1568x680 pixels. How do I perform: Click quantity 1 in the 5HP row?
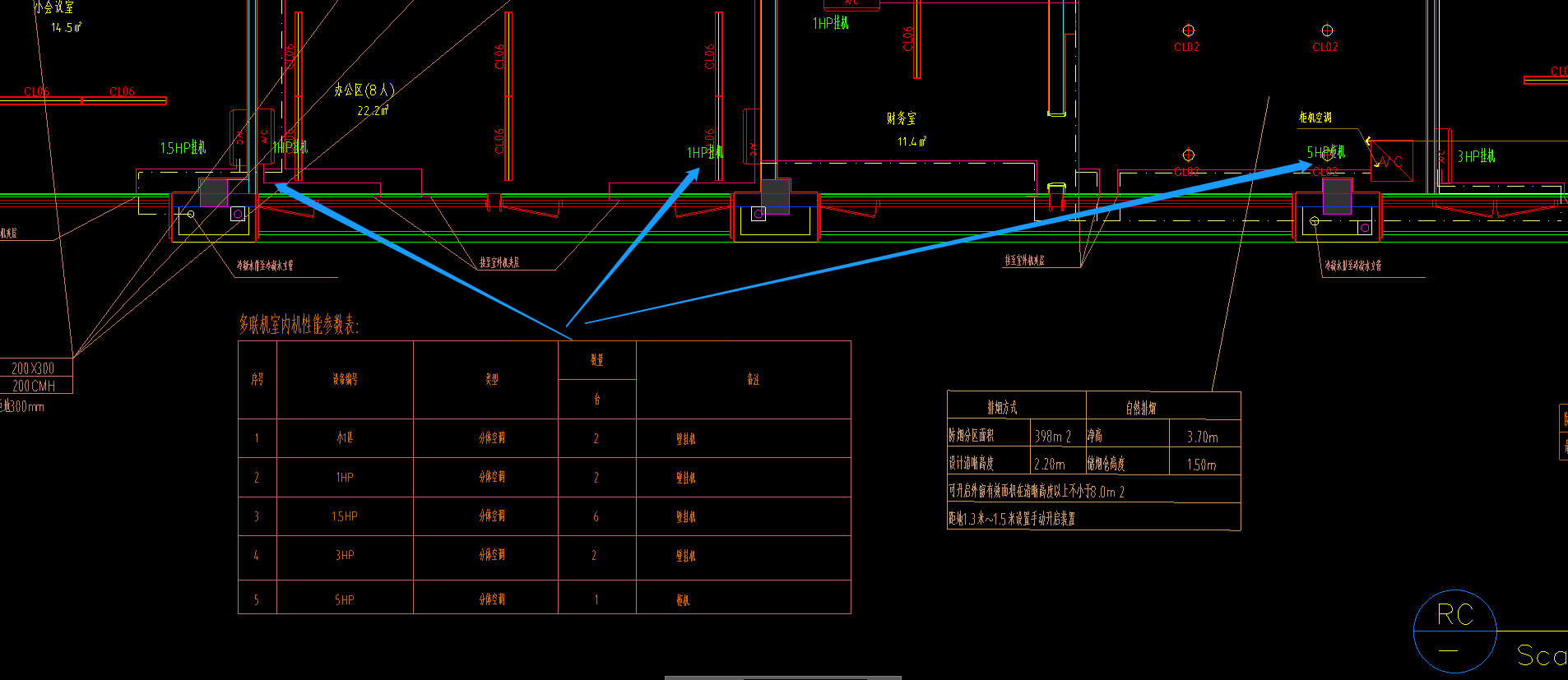(x=596, y=600)
